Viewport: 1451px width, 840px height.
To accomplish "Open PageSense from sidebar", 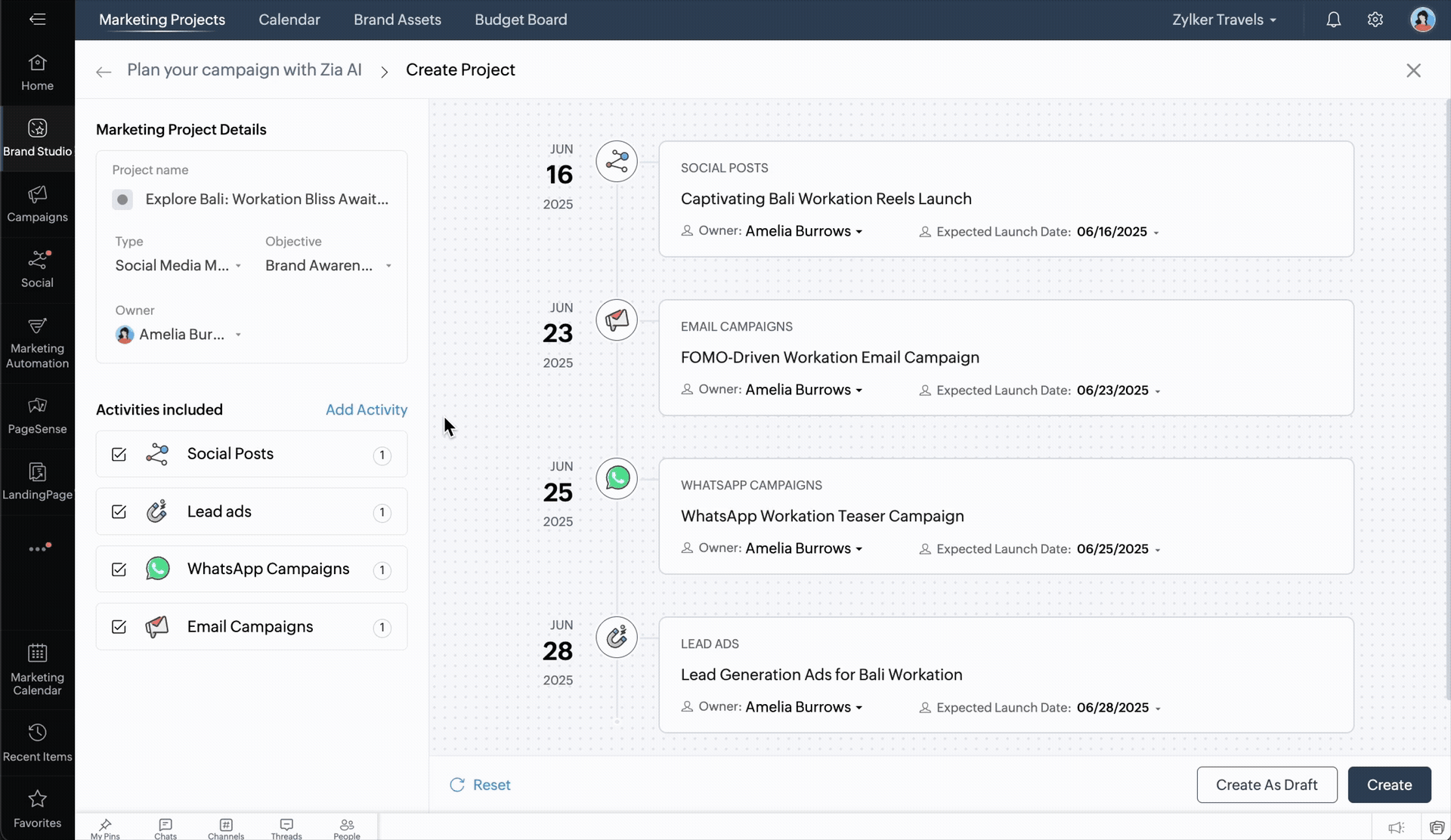I will click(37, 415).
